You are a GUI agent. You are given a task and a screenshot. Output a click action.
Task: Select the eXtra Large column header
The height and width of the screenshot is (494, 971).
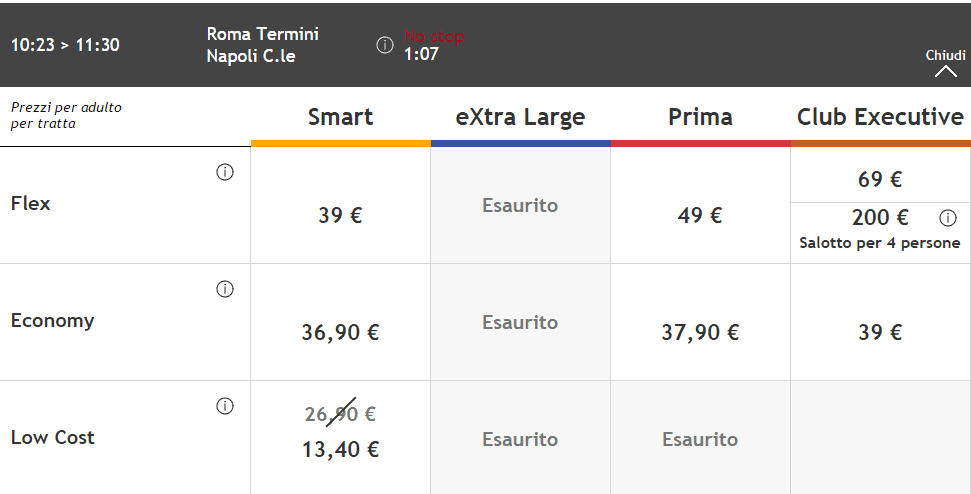point(520,117)
